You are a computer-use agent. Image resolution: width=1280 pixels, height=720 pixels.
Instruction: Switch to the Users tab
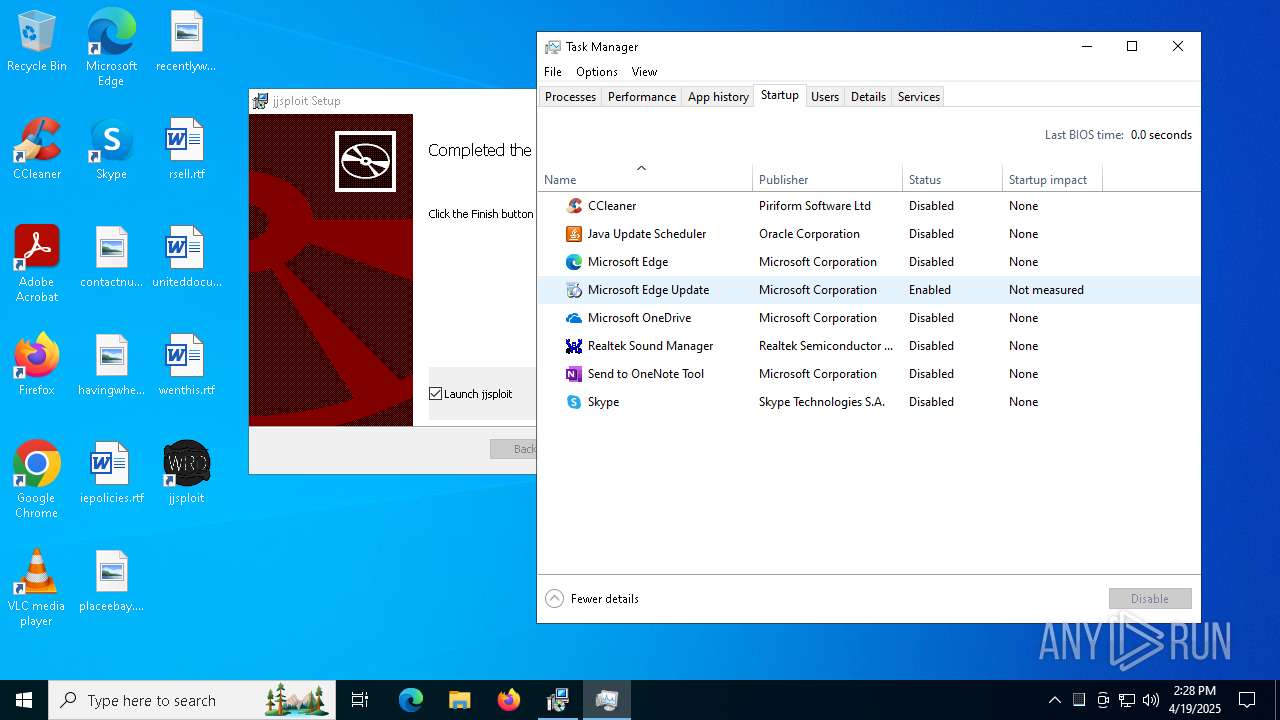pos(825,97)
